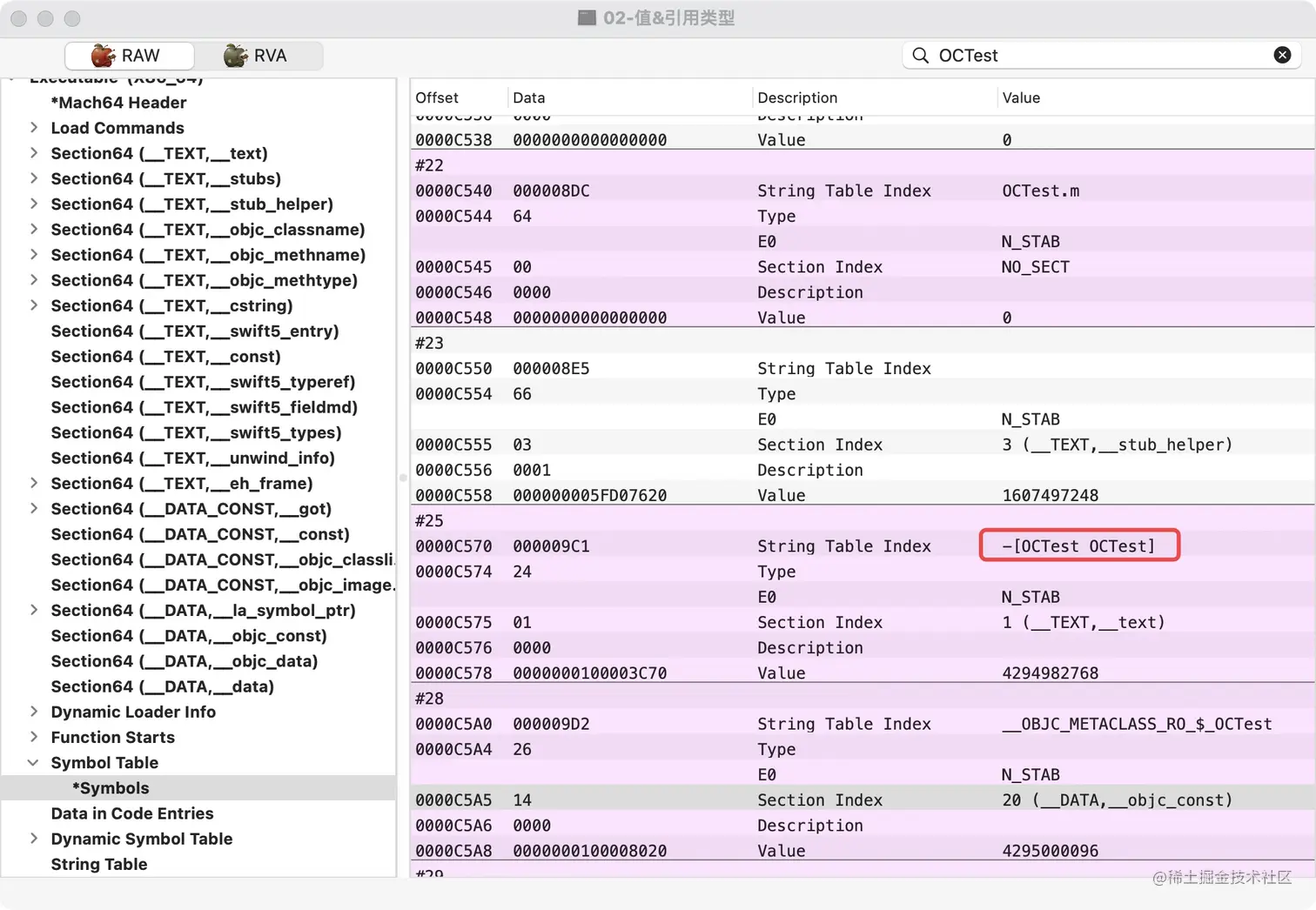Expand Section64 (__TEXT,__stub_helper) node
This screenshot has height=910, width=1316.
34,204
